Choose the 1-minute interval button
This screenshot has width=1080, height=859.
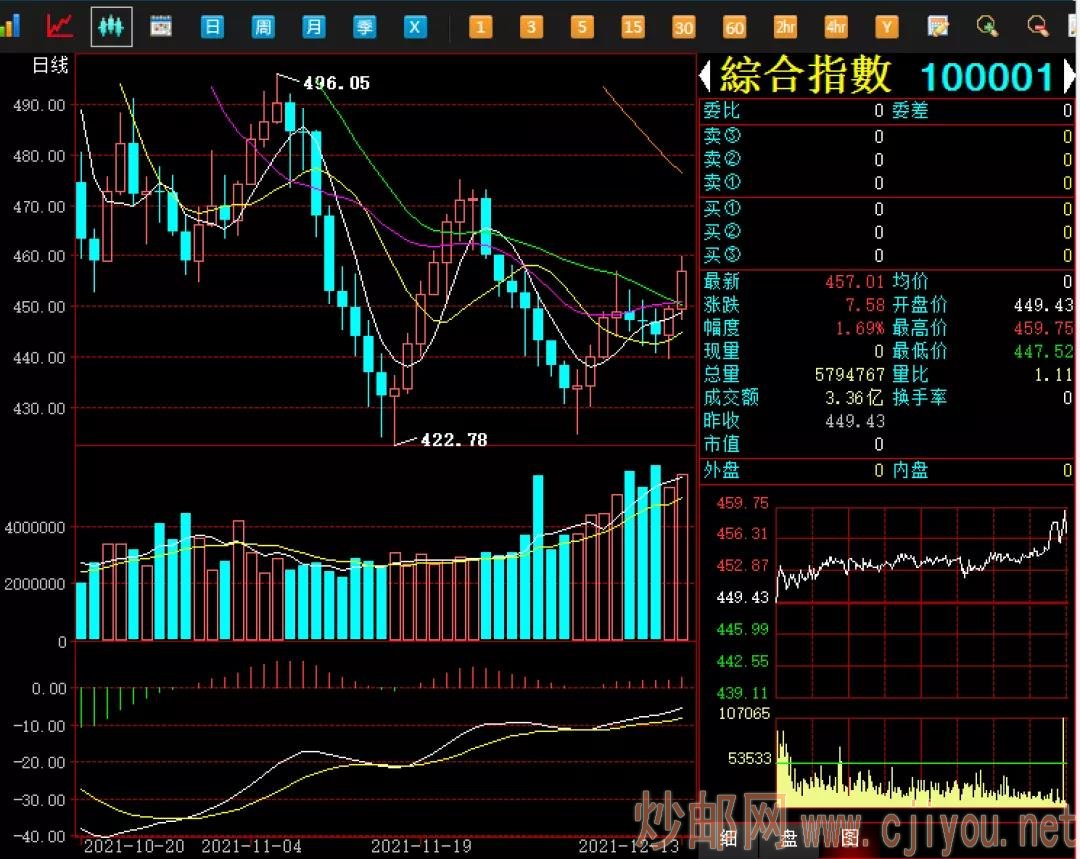pyautogui.click(x=480, y=27)
